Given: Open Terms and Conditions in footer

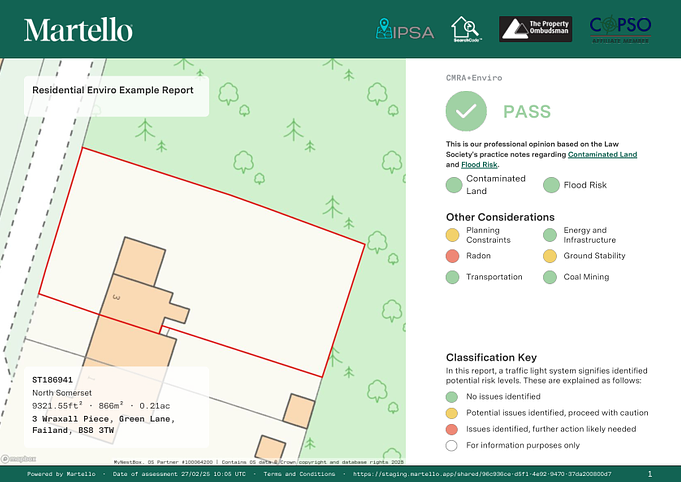Looking at the screenshot, I should 299,474.
